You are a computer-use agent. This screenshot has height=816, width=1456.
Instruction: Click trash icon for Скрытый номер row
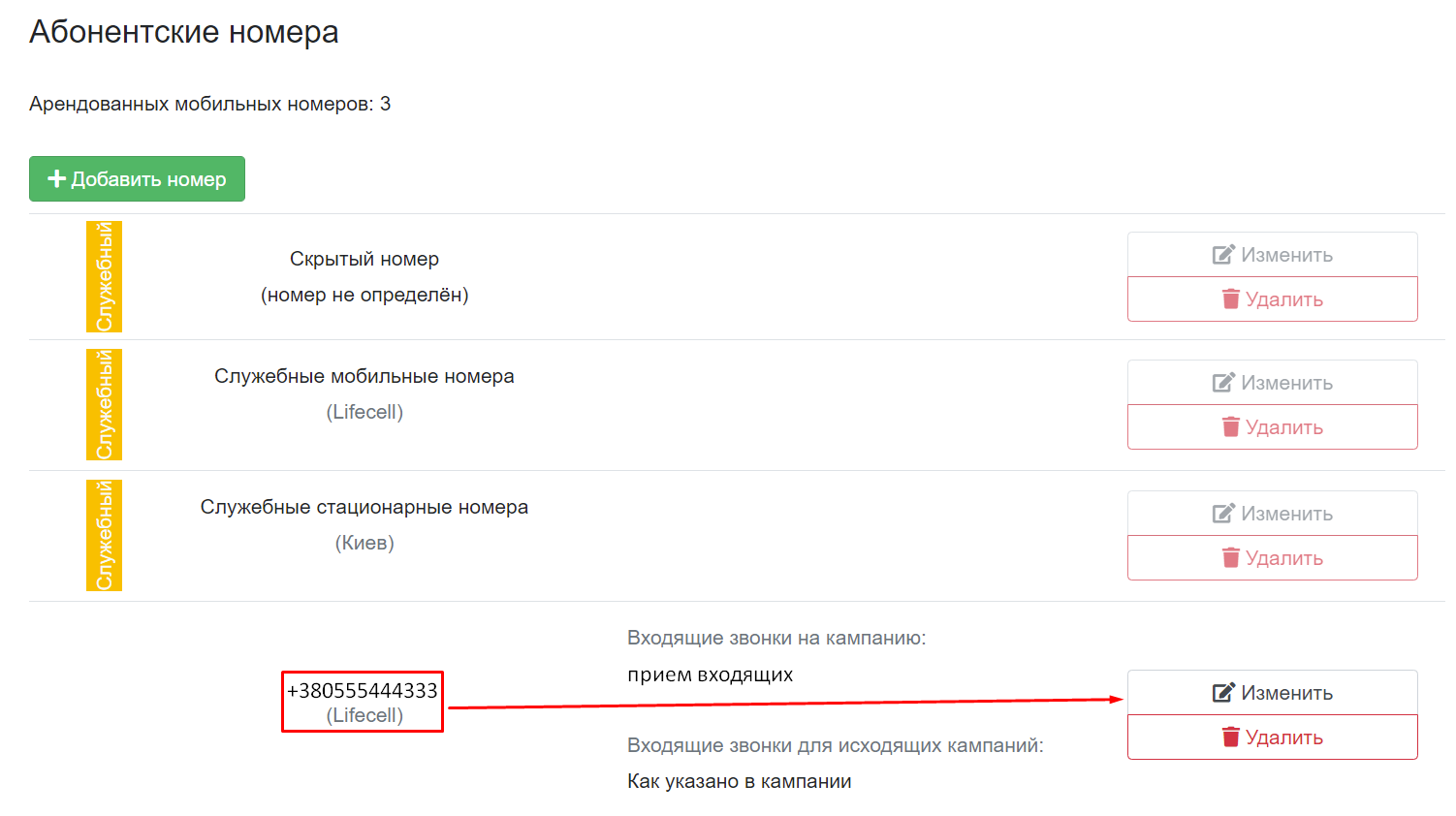point(1231,299)
